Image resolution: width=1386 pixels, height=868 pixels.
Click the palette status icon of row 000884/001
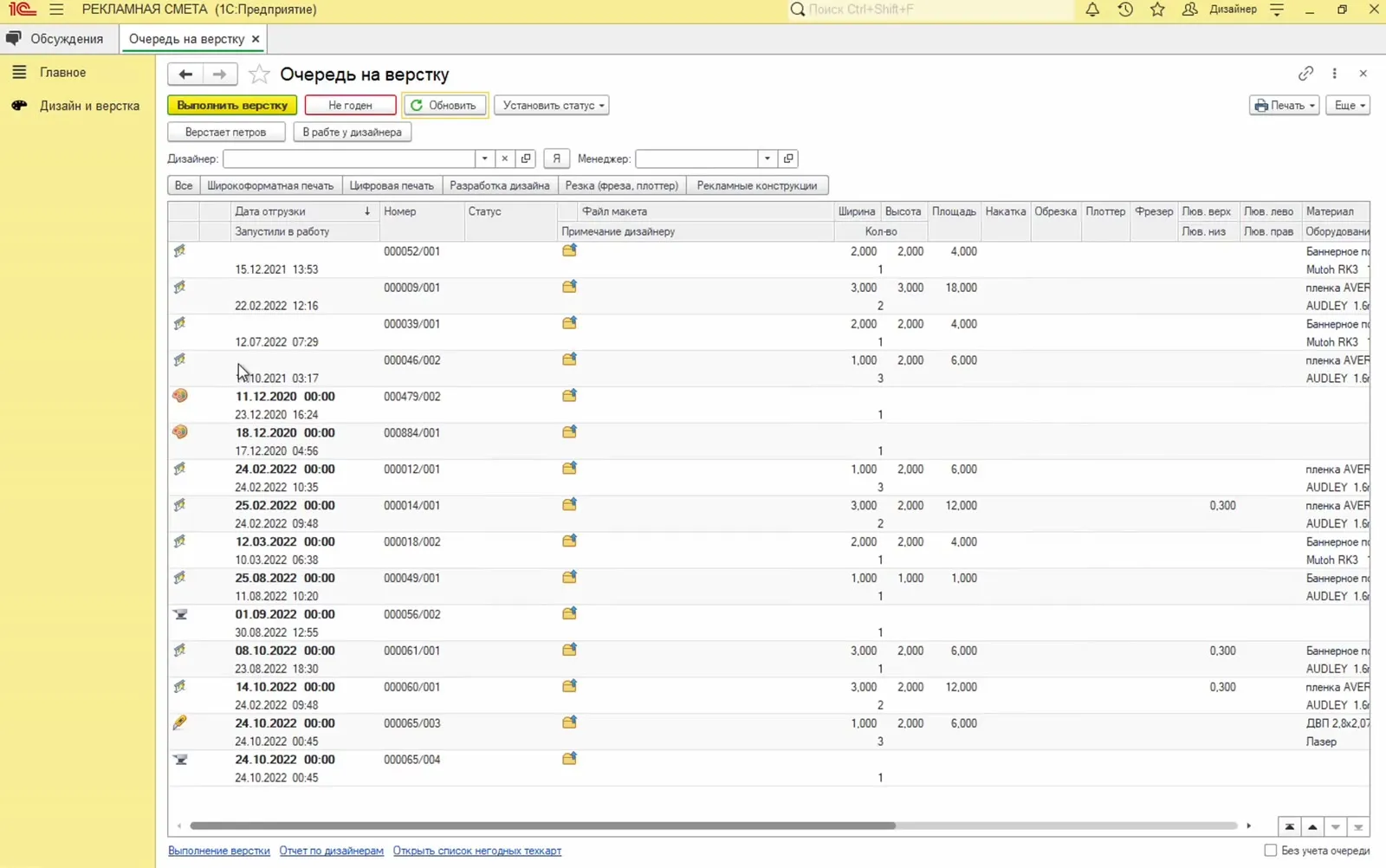point(180,432)
